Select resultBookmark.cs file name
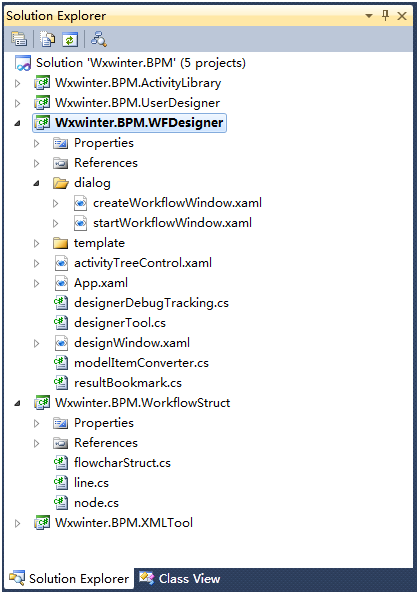 pos(128,383)
